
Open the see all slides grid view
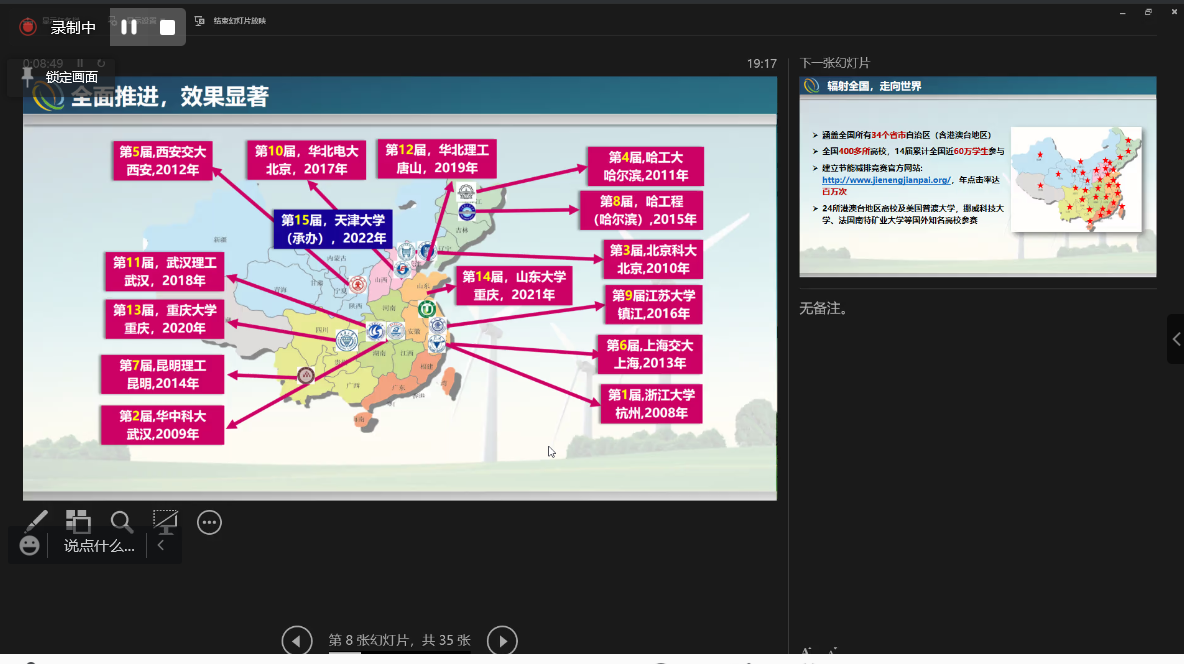tap(78, 521)
